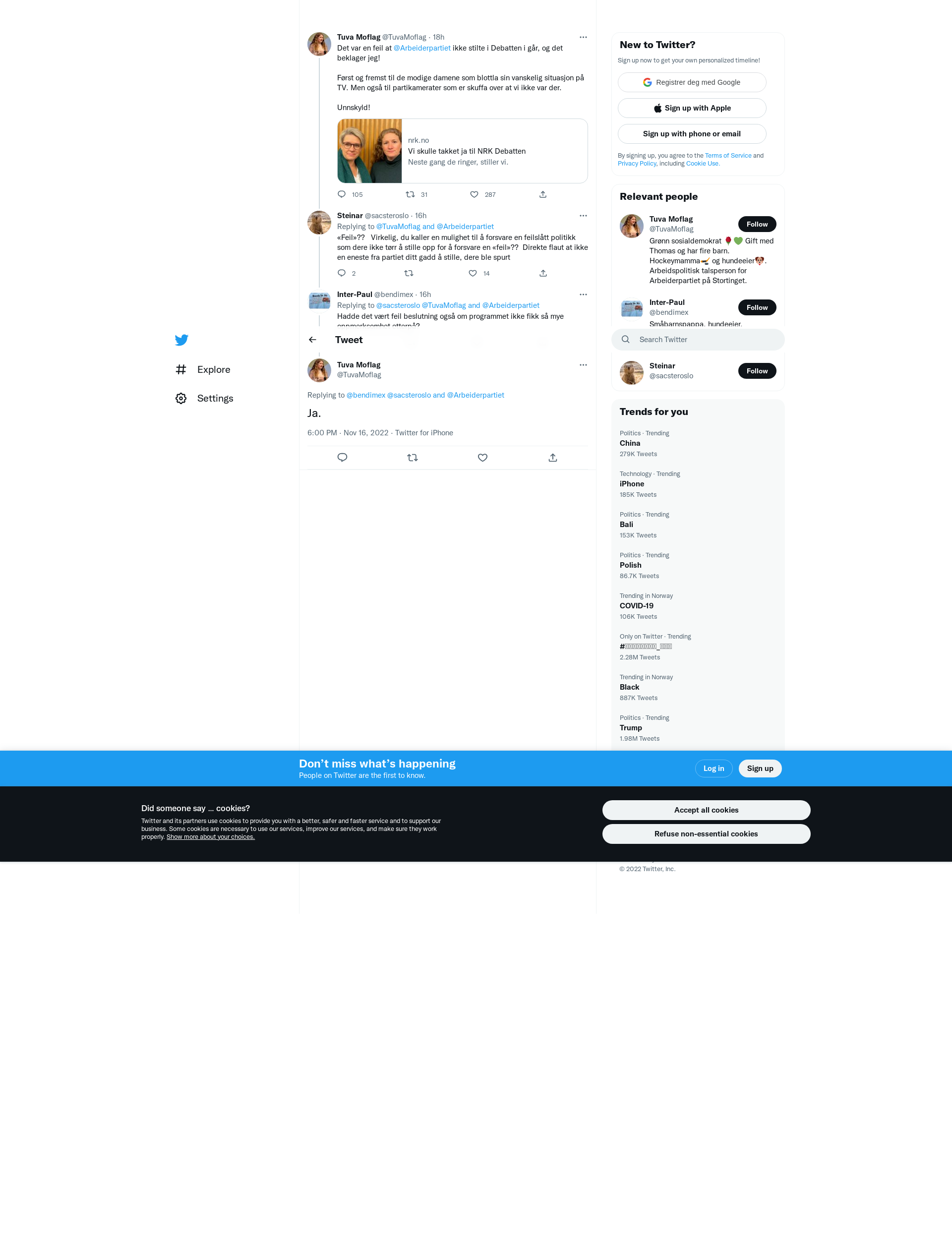
Task: Click the Twitter bird logo
Action: coord(181,340)
